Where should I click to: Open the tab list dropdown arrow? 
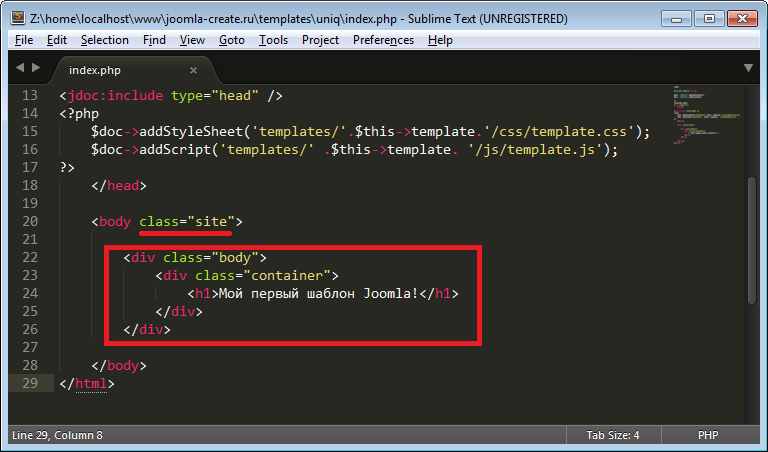click(748, 68)
